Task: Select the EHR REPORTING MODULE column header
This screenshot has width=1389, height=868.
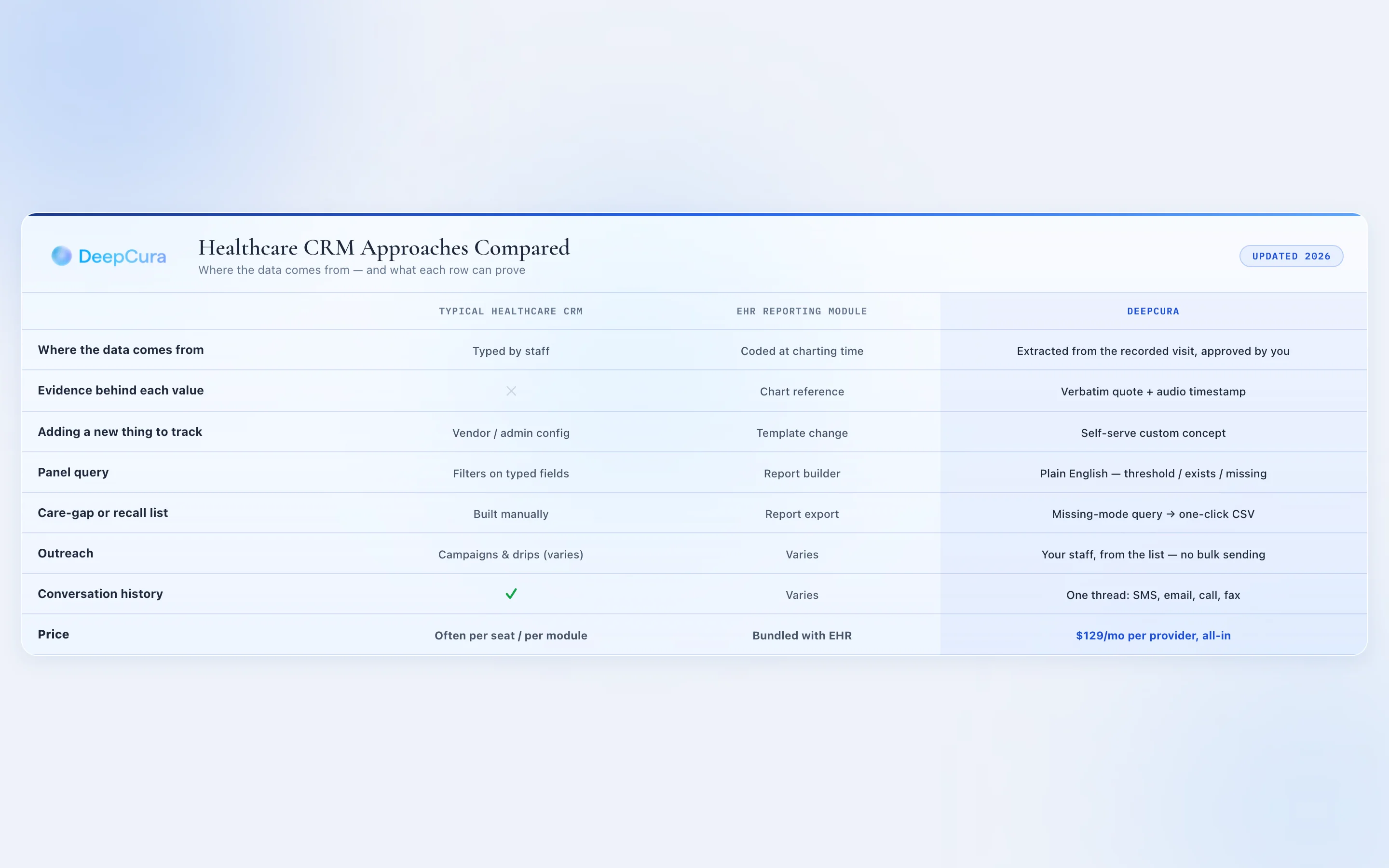Action: click(x=802, y=311)
